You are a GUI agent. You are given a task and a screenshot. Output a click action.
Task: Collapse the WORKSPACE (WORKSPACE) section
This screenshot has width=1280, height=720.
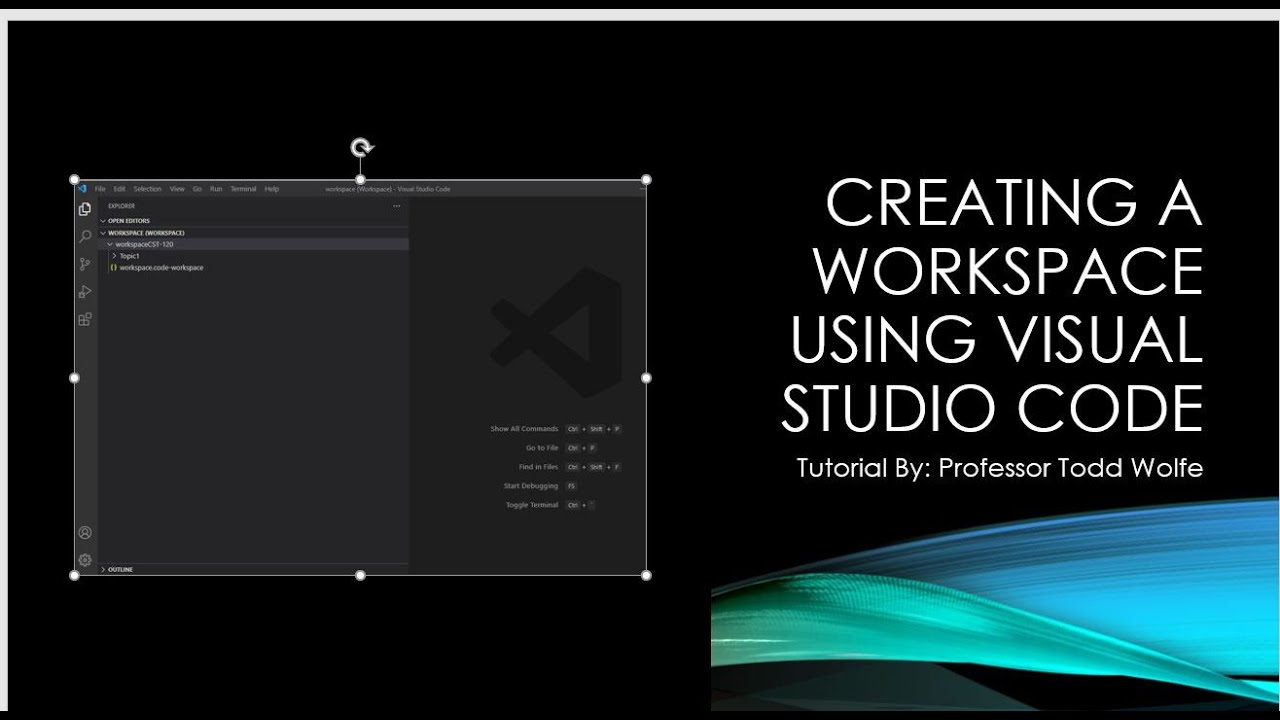click(x=103, y=232)
